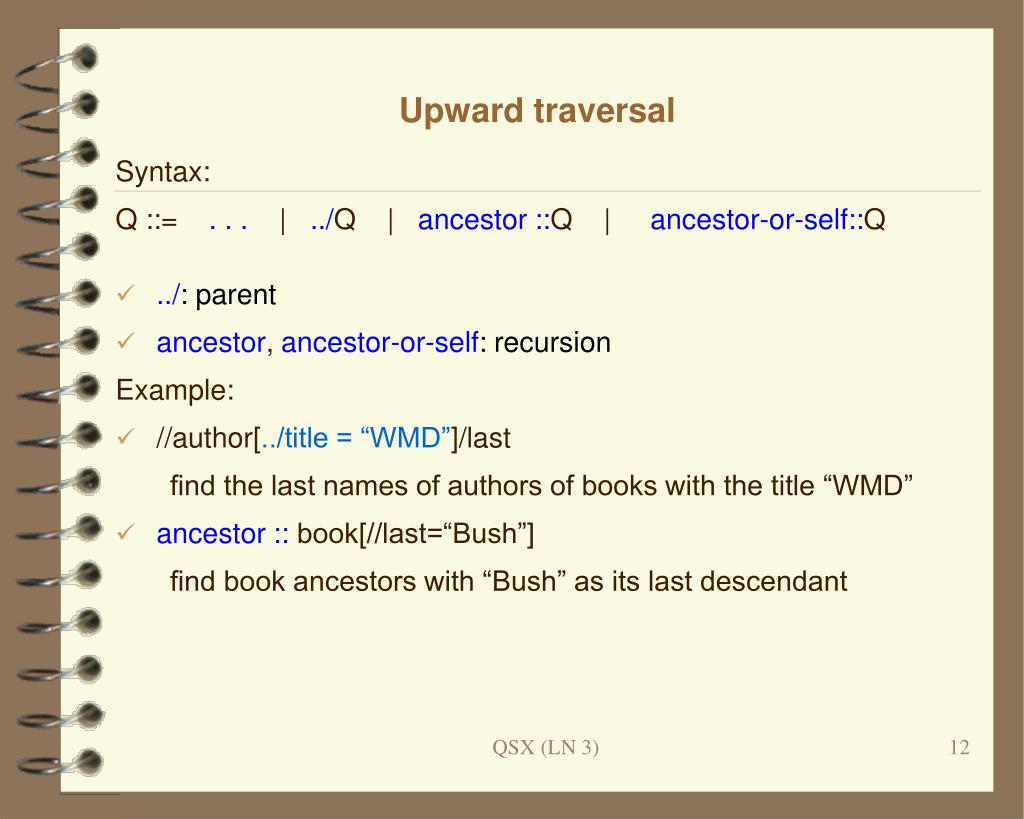The image size is (1024, 819).
Task: Click the 'Syntax:' heading
Action: [x=163, y=172]
